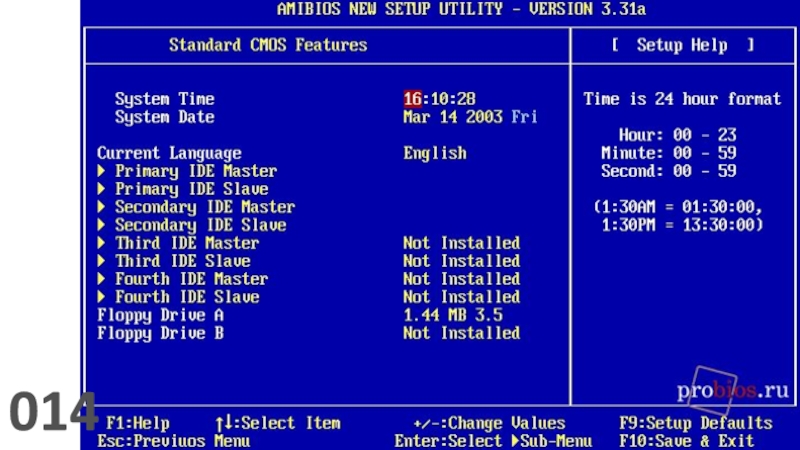
Task: Click the Third IDE Slave label
Action: click(x=183, y=261)
